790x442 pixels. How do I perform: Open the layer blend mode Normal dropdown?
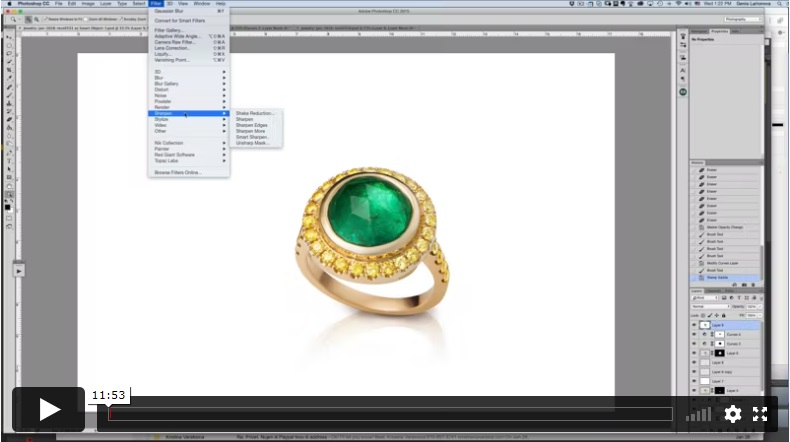point(710,306)
